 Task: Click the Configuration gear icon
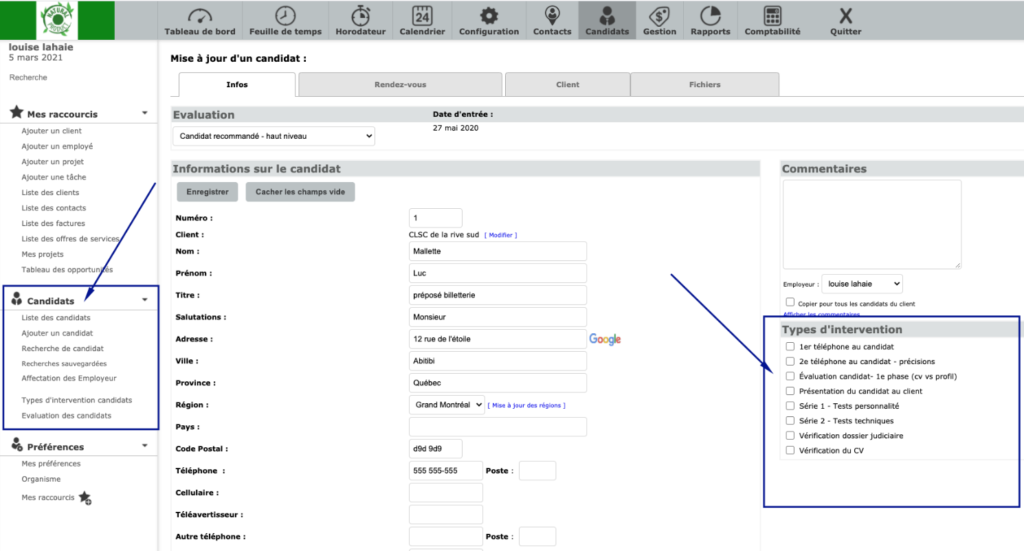pyautogui.click(x=489, y=16)
